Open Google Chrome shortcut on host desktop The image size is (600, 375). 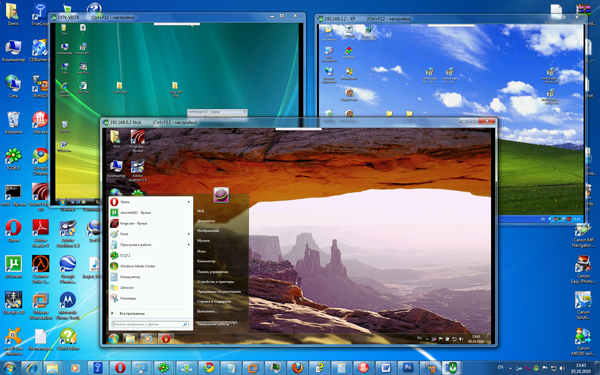coord(40,160)
